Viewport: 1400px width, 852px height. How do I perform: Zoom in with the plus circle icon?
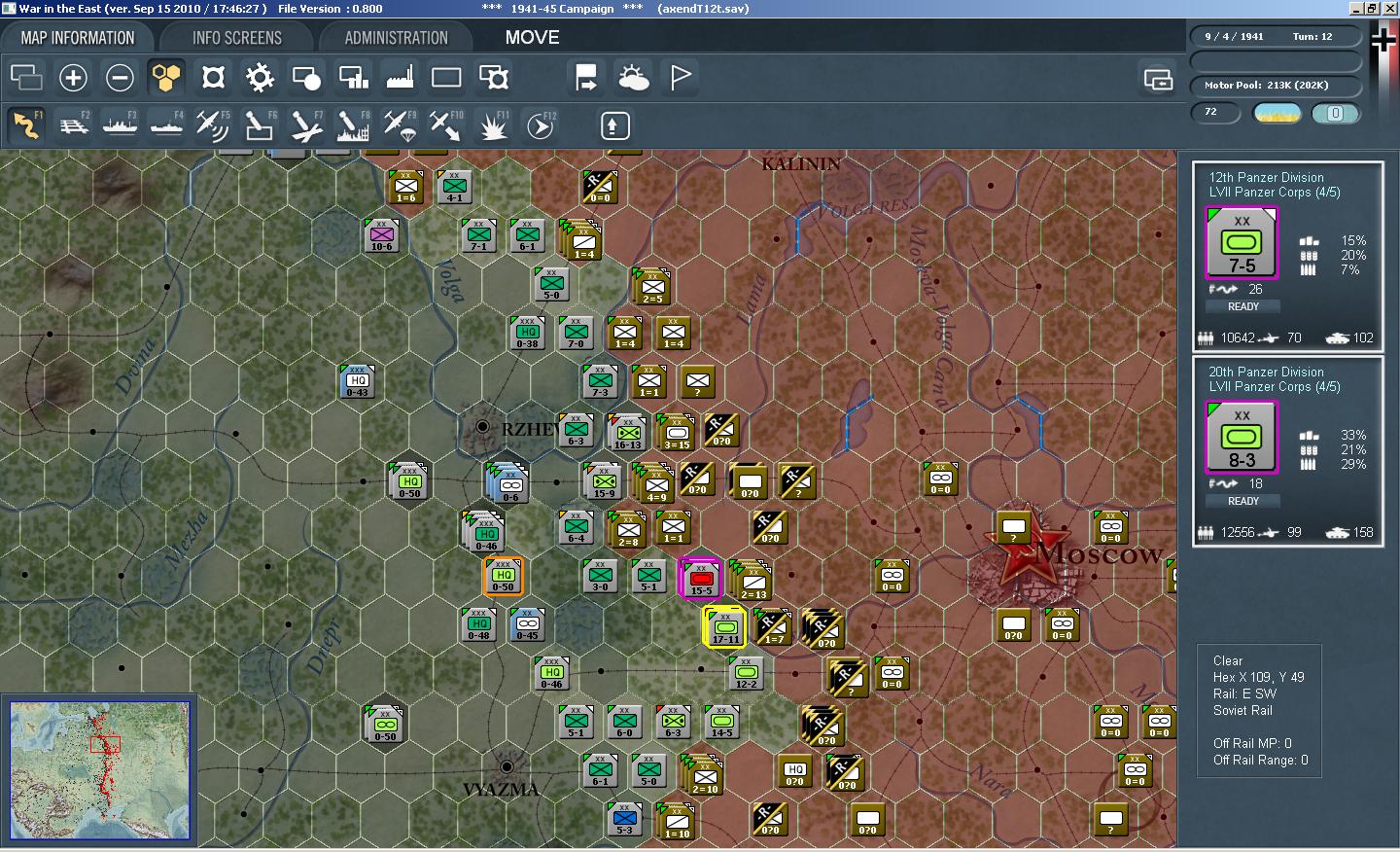click(73, 78)
